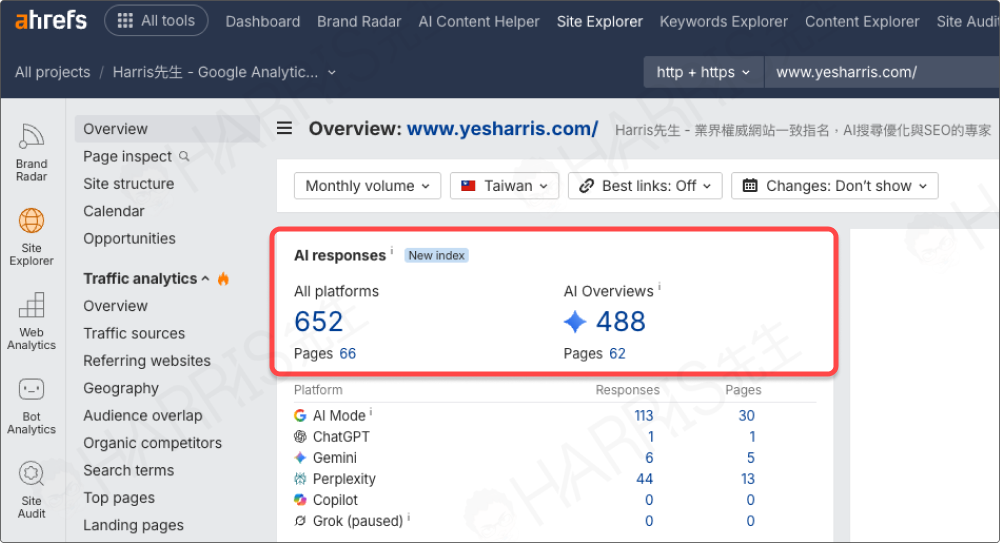Click the Perplexity platform icon
1000x543 pixels.
coord(300,479)
